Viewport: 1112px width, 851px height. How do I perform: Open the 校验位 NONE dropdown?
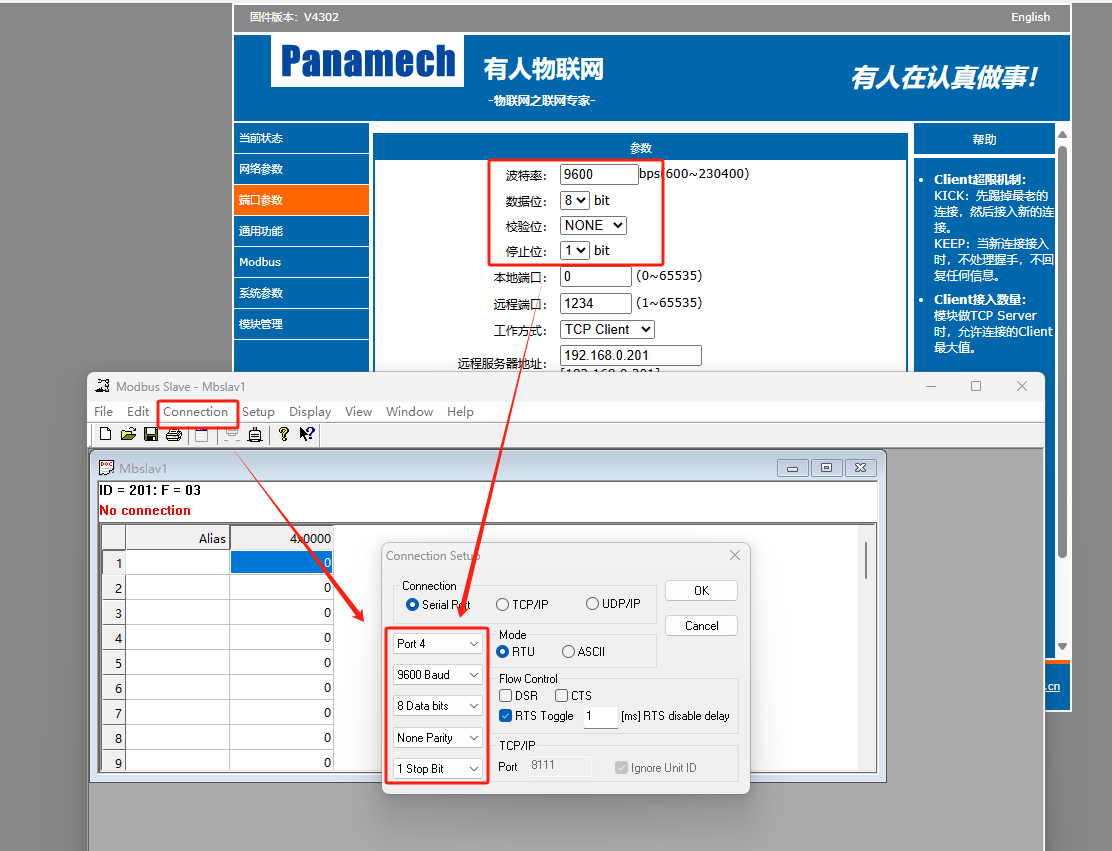coord(593,226)
